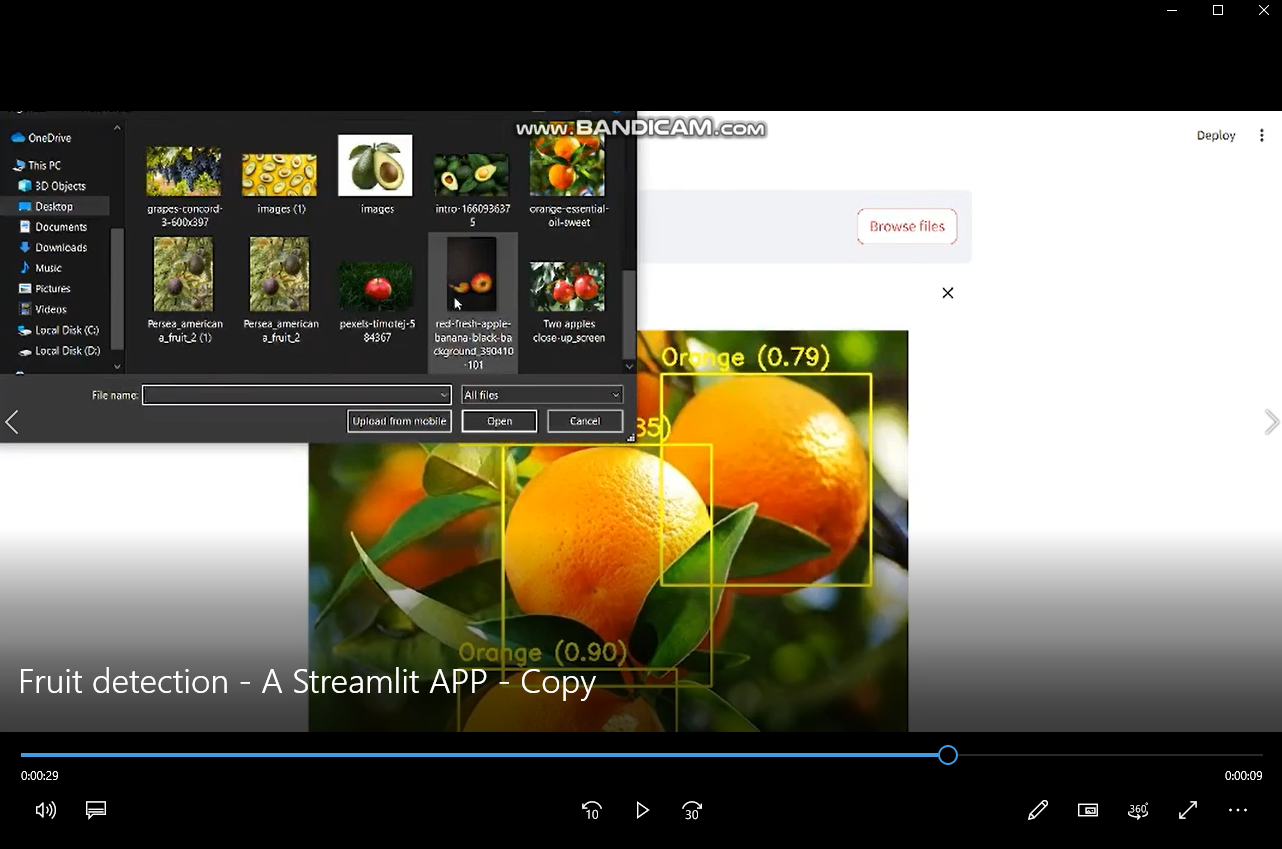Open the volume control icon
The image size is (1282, 849).
click(45, 810)
